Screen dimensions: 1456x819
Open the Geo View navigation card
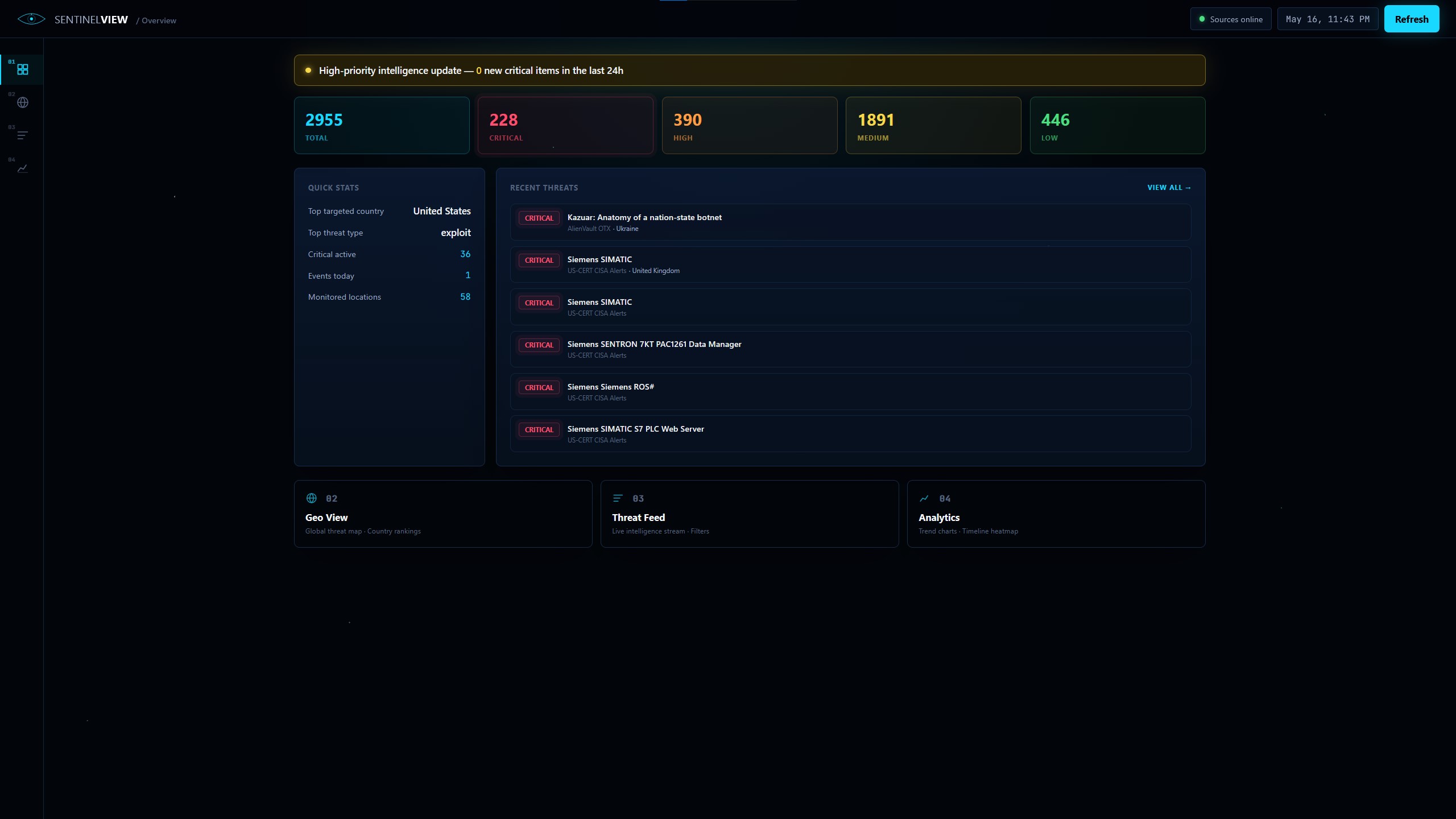[443, 514]
